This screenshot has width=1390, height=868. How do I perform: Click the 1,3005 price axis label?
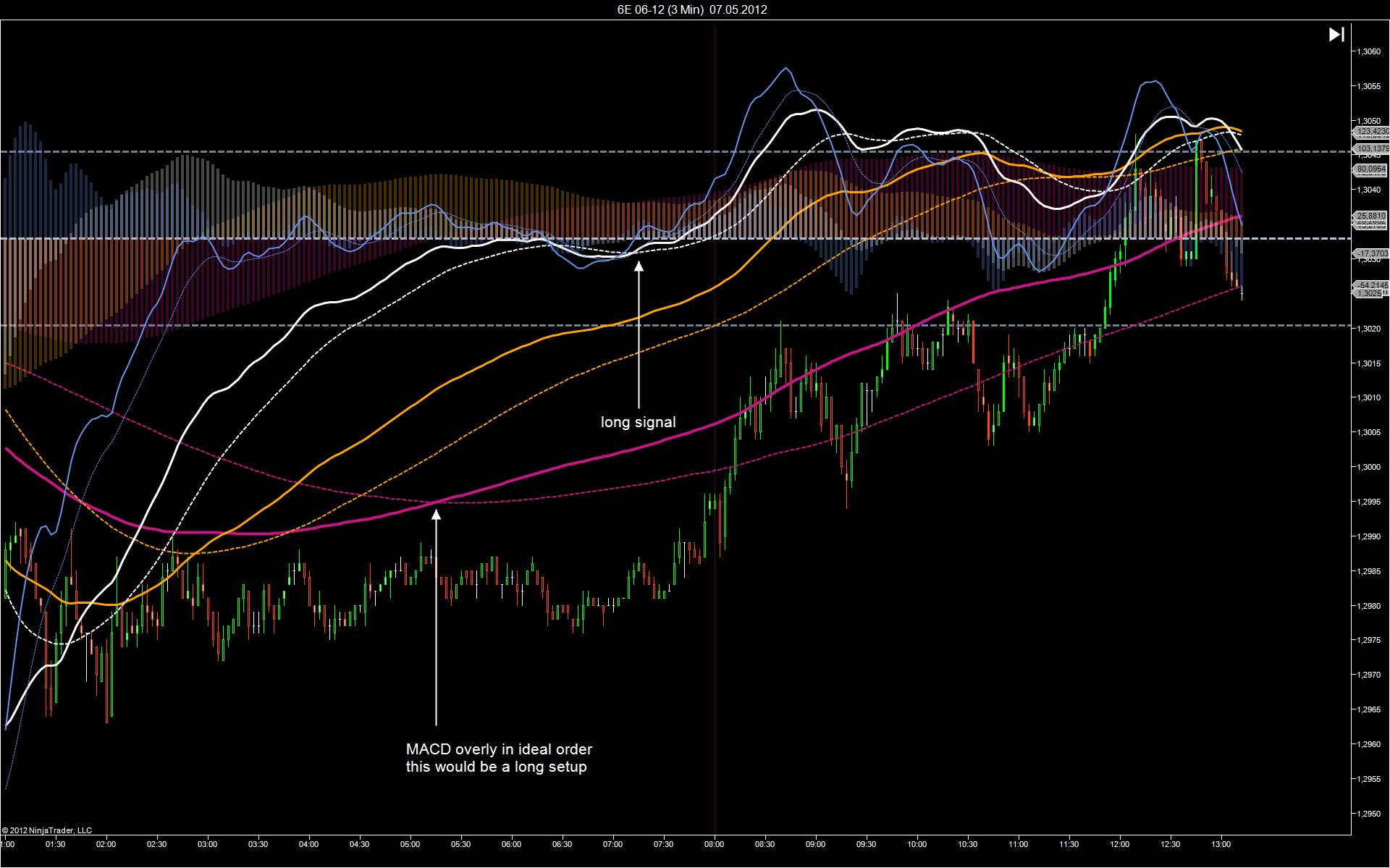pyautogui.click(x=1368, y=432)
